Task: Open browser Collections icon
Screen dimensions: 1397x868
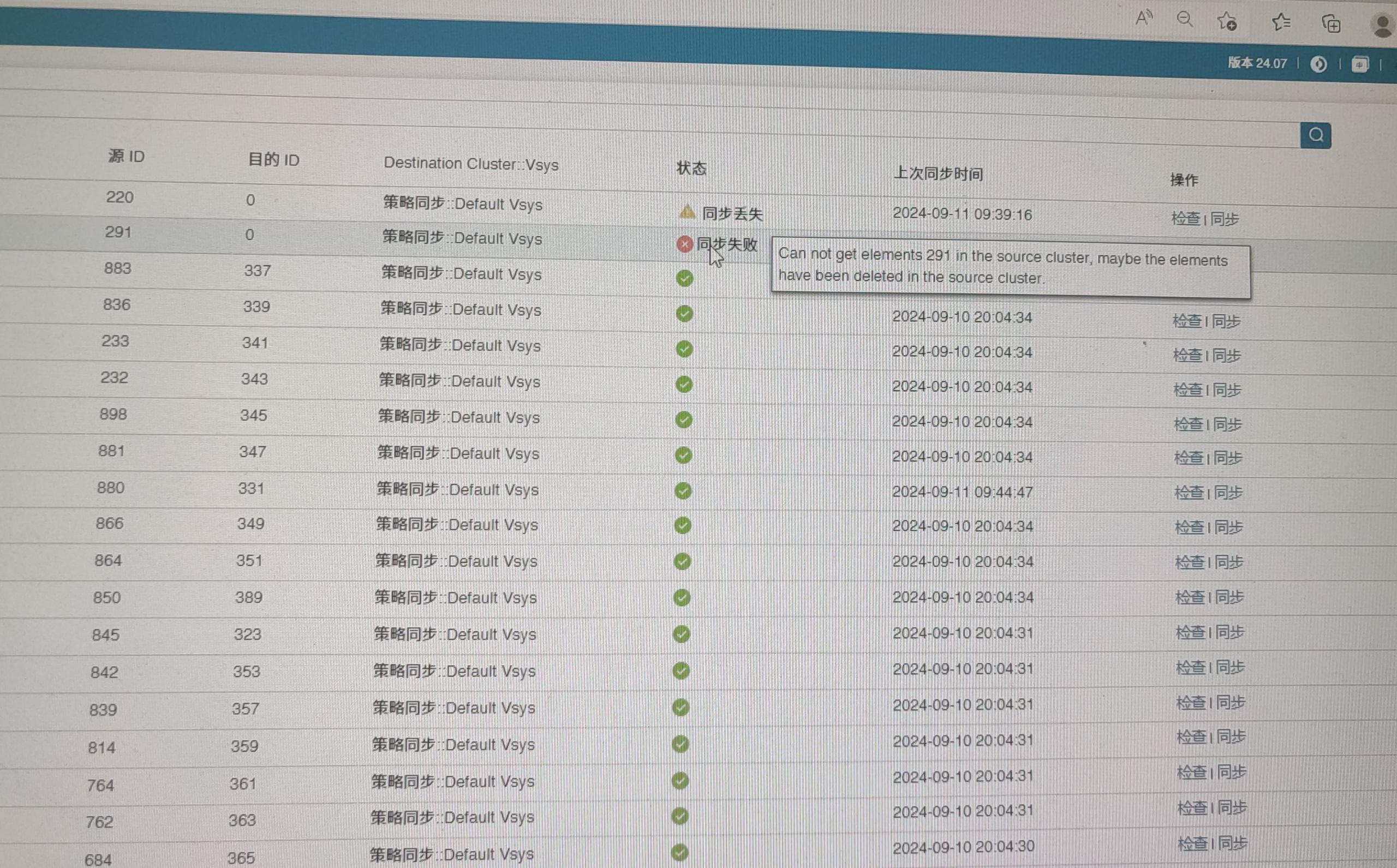Action: point(1331,25)
